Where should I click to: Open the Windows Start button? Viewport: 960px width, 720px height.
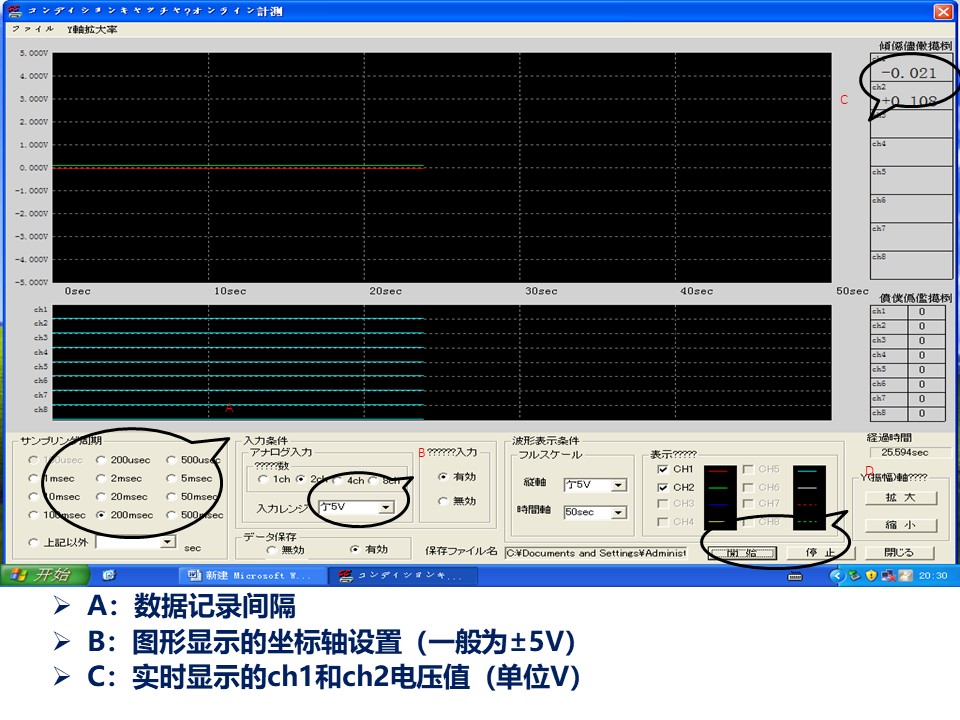point(44,575)
